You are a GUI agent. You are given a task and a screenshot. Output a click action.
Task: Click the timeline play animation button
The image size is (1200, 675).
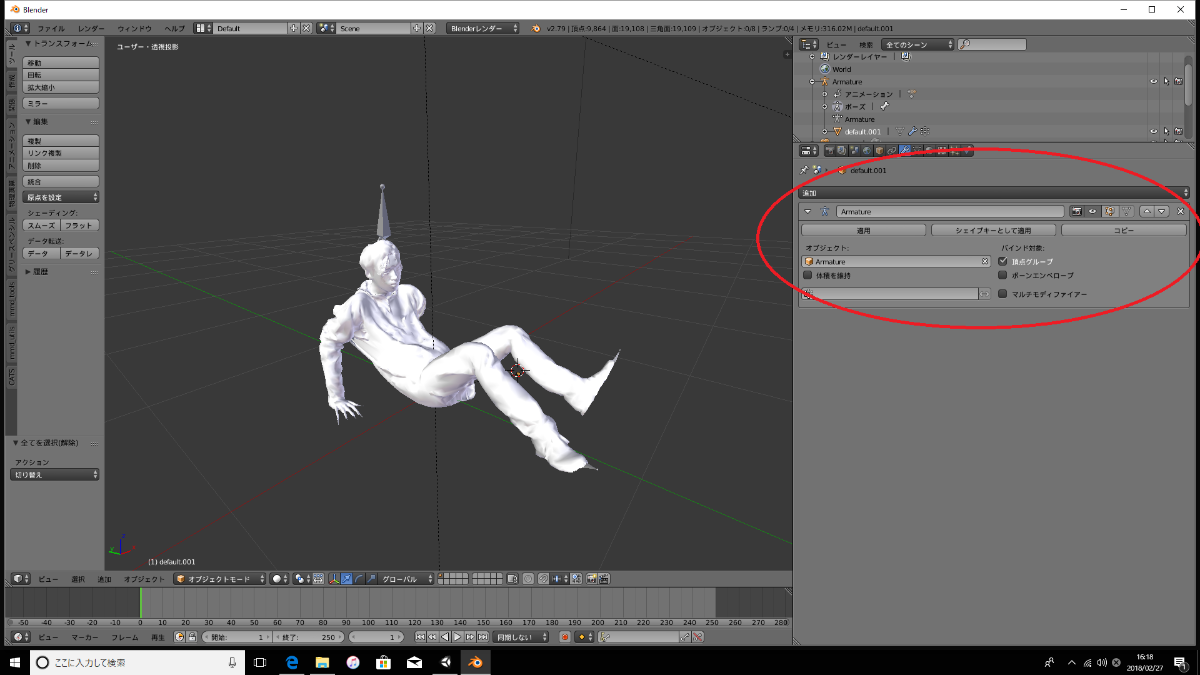pyautogui.click(x=457, y=637)
